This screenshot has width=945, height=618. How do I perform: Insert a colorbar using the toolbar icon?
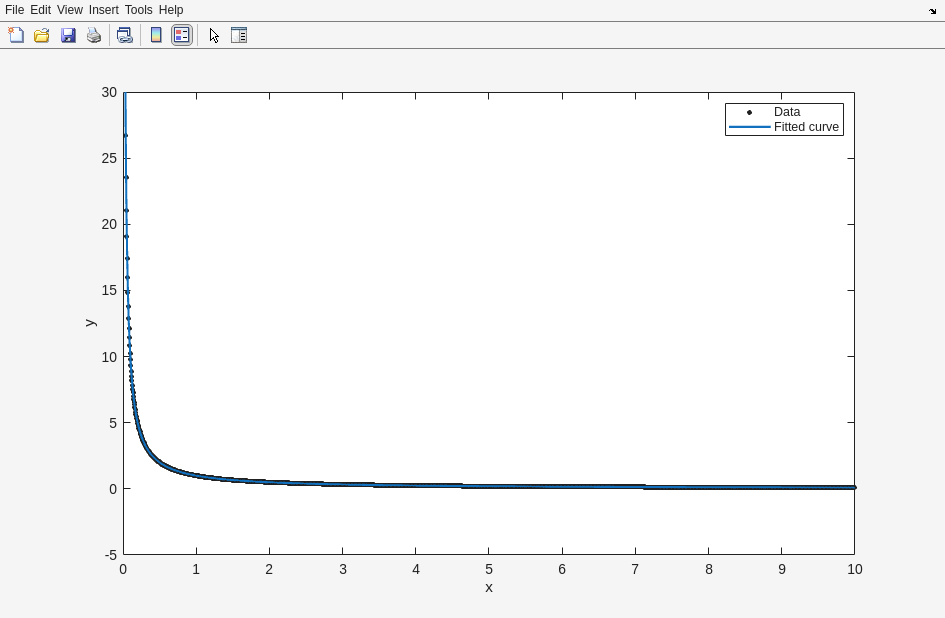point(156,35)
